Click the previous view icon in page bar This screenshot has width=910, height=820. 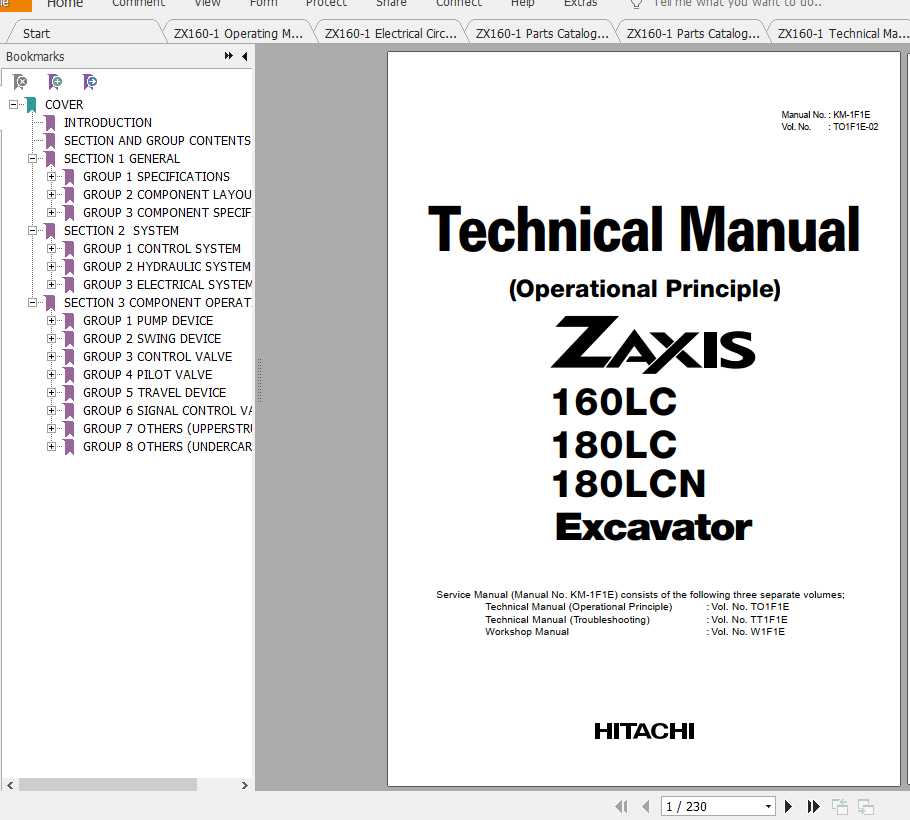click(840, 806)
